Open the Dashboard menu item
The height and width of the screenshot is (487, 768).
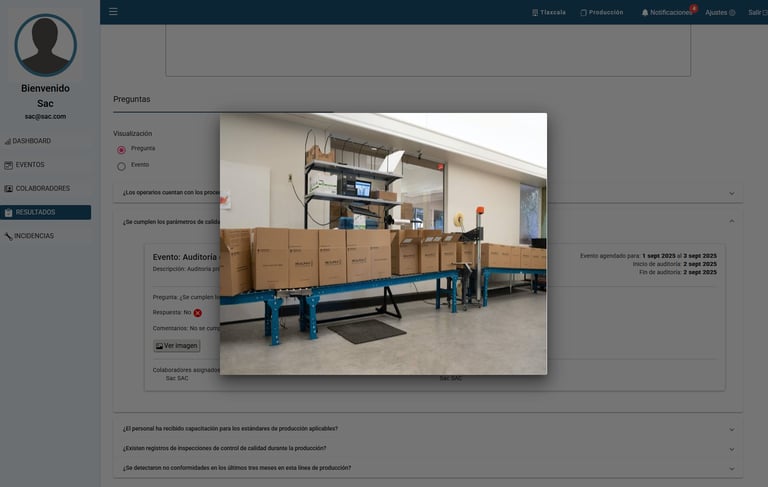(46, 141)
